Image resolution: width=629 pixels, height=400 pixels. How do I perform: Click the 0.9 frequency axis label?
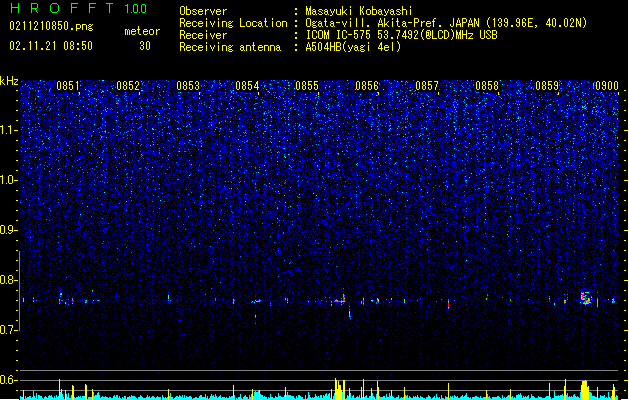point(9,230)
